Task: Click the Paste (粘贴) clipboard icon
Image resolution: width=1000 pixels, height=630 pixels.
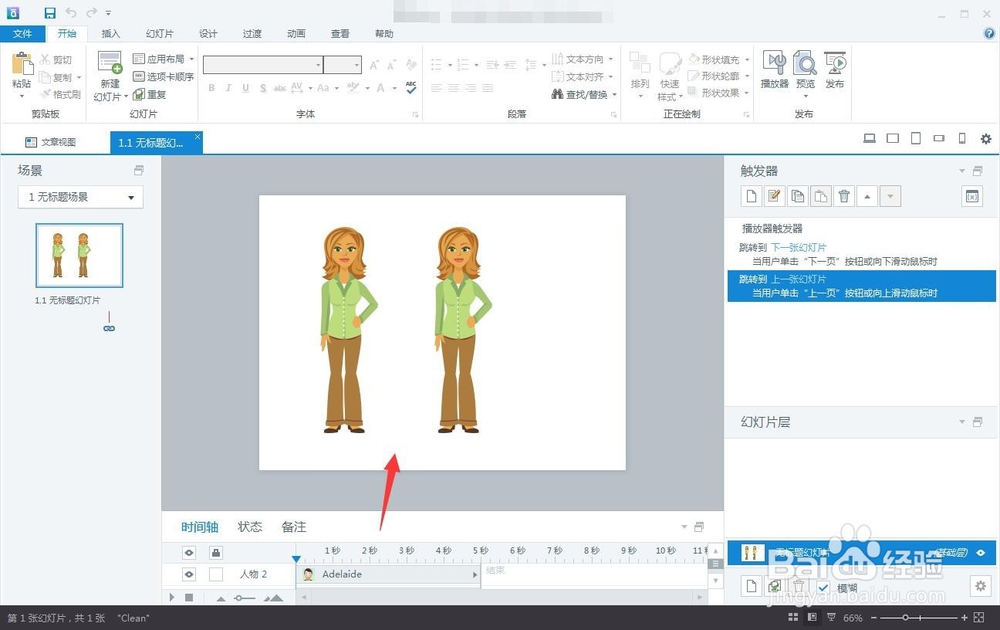Action: click(x=22, y=64)
